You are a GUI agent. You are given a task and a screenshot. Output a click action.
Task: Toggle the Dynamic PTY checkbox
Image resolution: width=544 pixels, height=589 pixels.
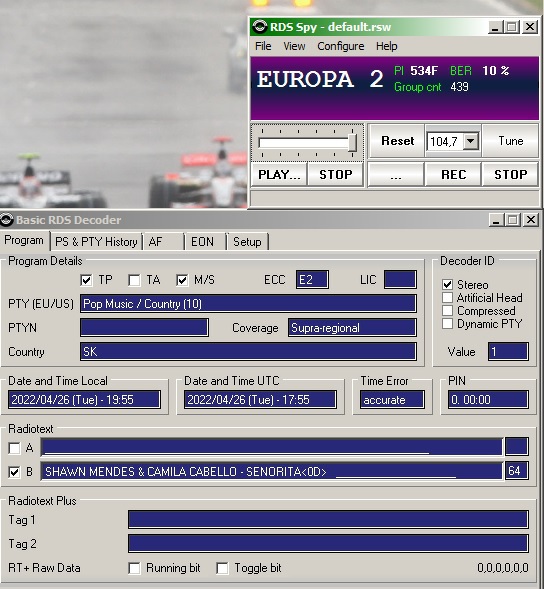(447, 323)
